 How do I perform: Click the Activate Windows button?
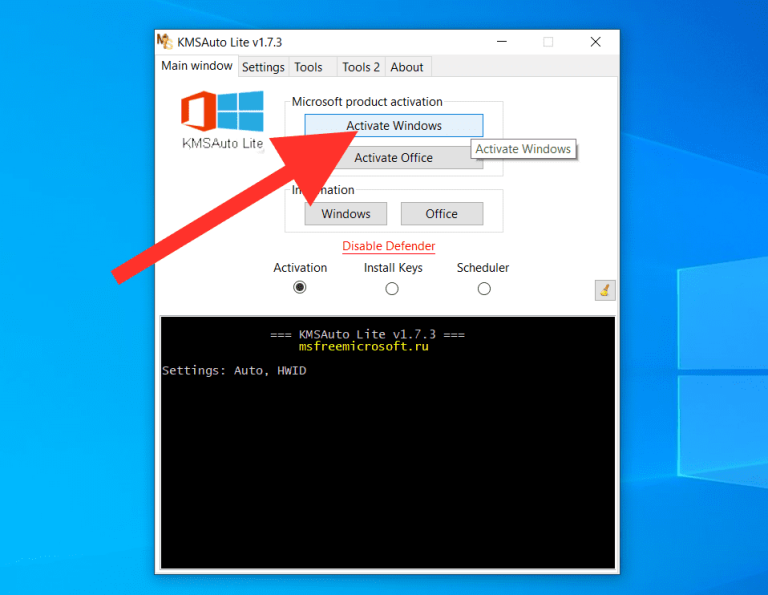[394, 125]
